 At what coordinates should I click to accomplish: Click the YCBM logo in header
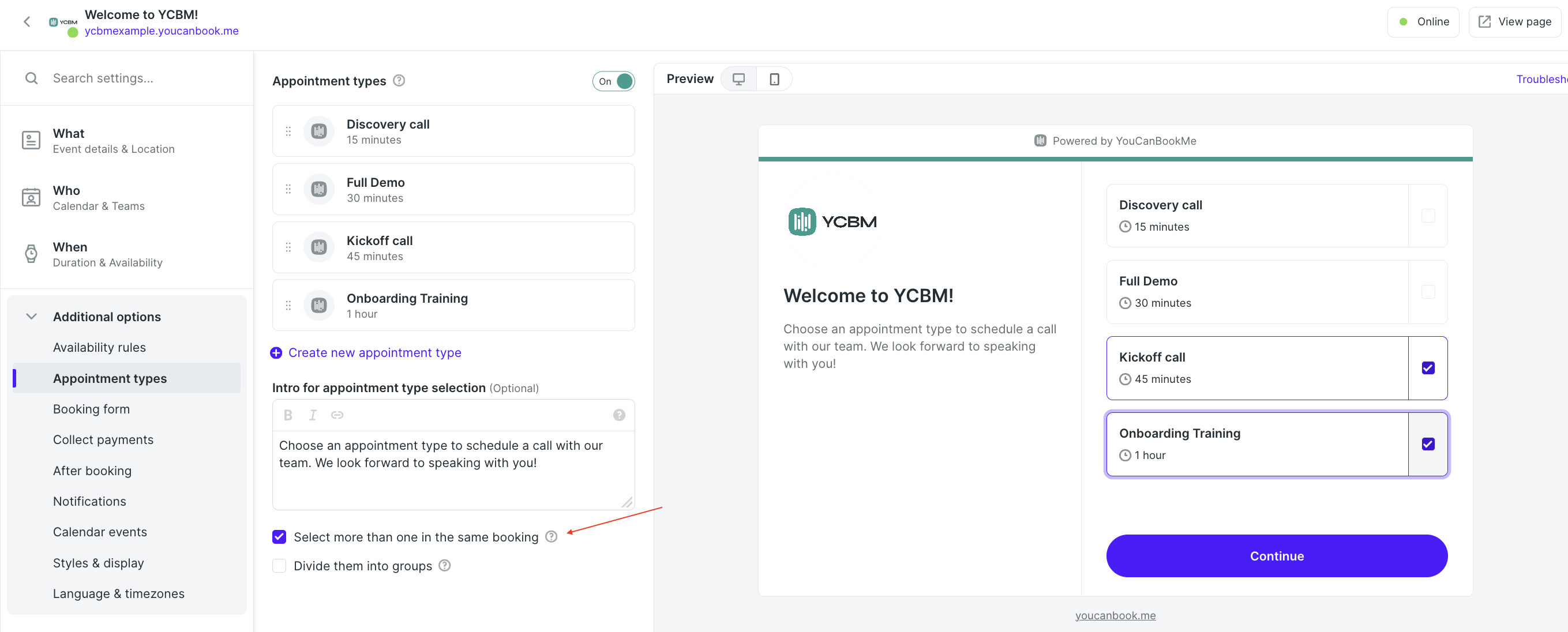pos(63,22)
